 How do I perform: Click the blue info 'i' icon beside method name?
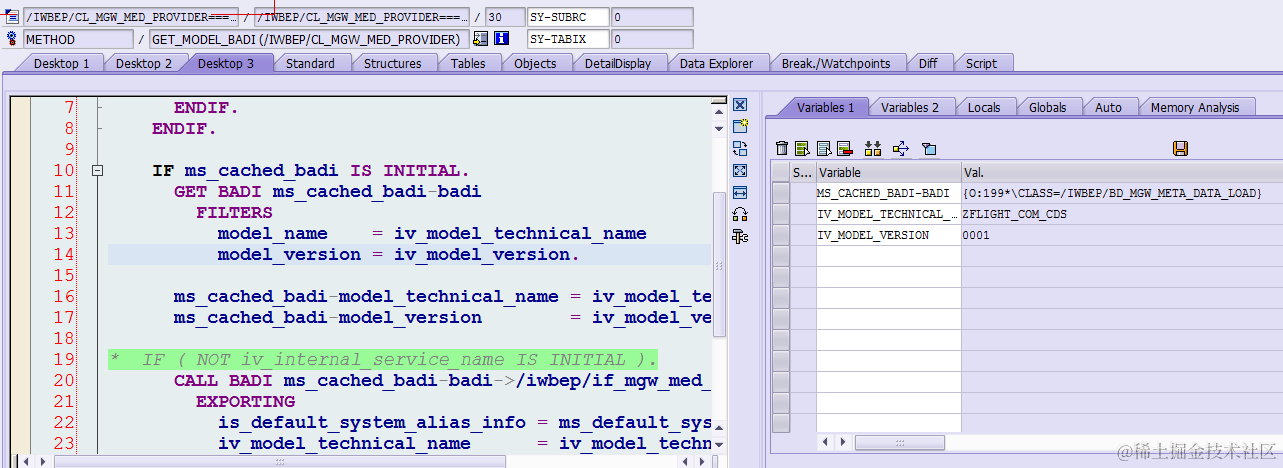pyautogui.click(x=502, y=39)
